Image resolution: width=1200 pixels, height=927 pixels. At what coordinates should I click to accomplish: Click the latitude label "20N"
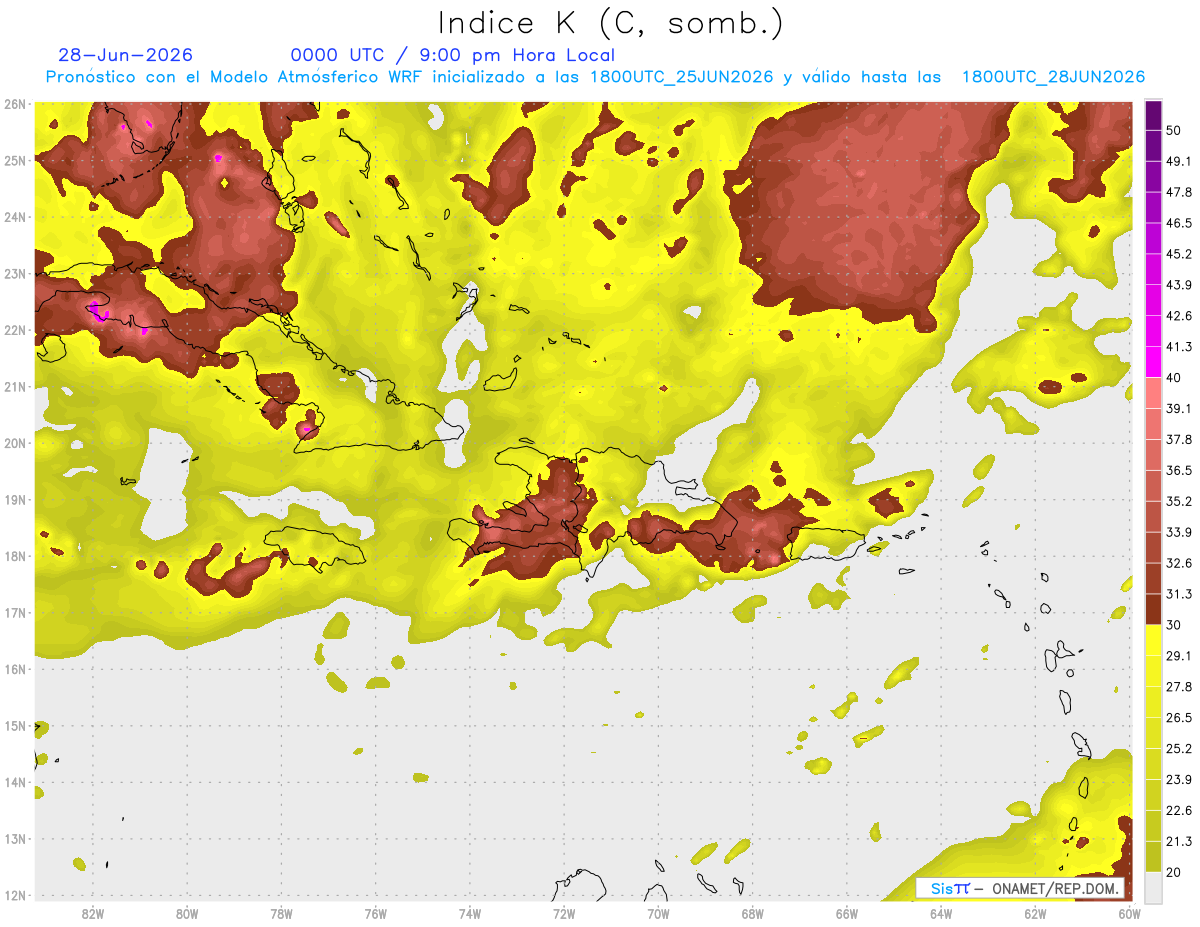click(x=15, y=443)
